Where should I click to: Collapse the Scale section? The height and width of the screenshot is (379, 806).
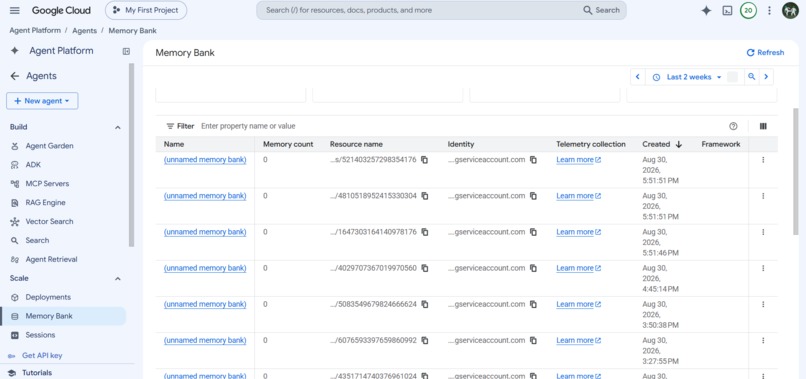coord(118,278)
